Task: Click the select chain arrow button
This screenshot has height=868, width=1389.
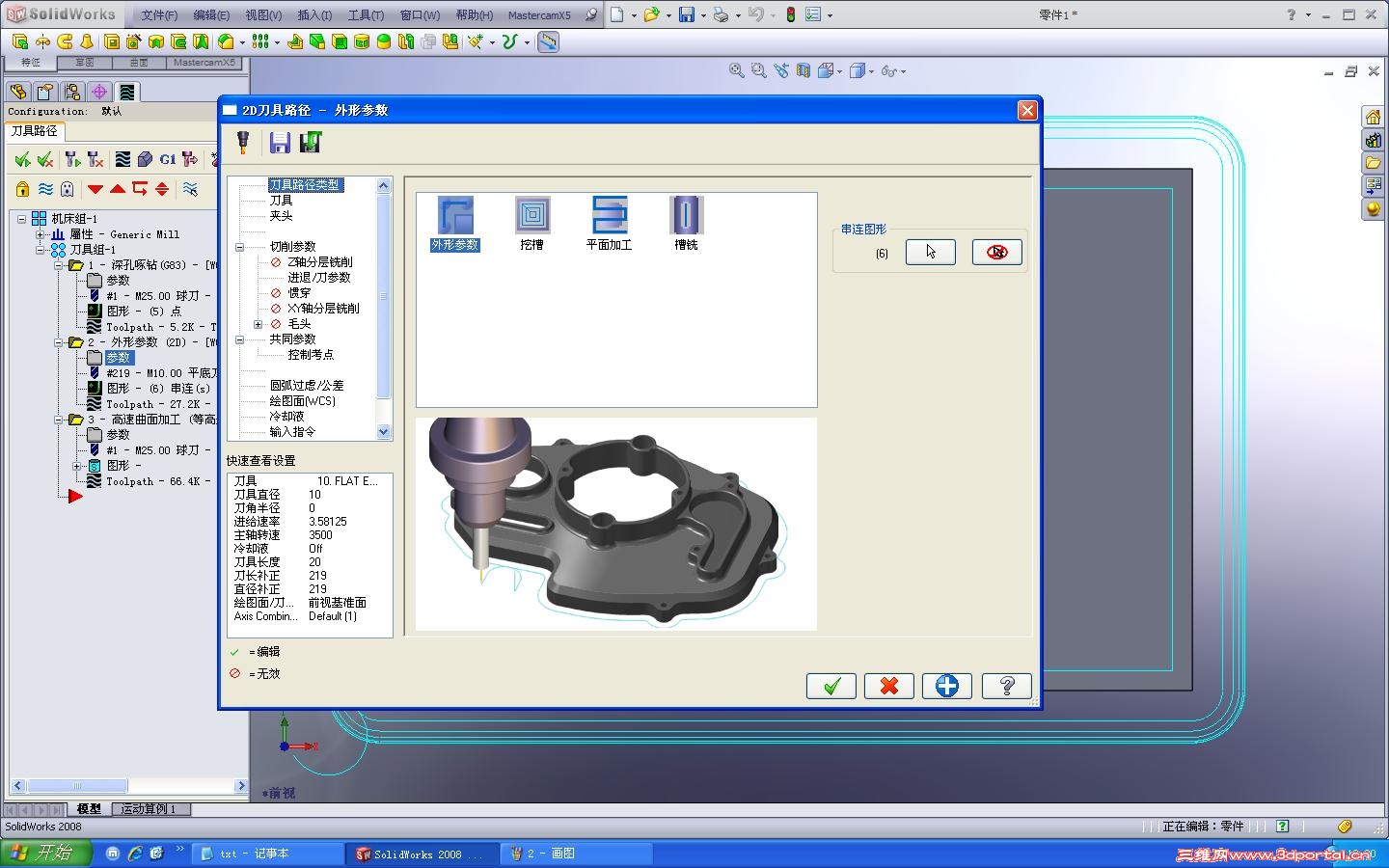Action: coord(931,253)
